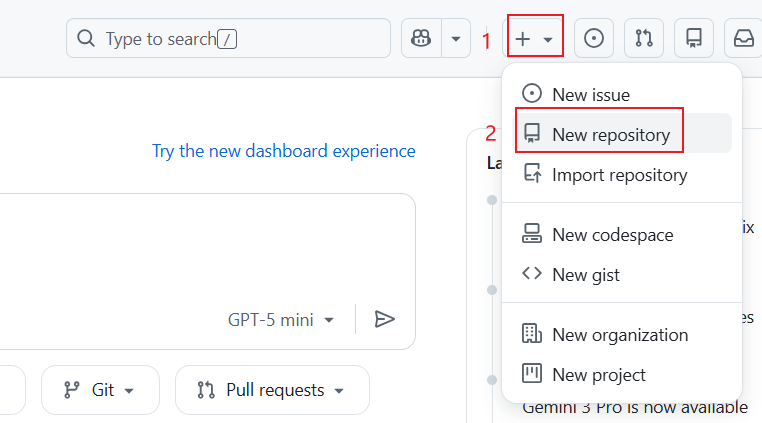Image resolution: width=762 pixels, height=423 pixels.
Task: Choose New codespace from menu
Action: click(612, 235)
